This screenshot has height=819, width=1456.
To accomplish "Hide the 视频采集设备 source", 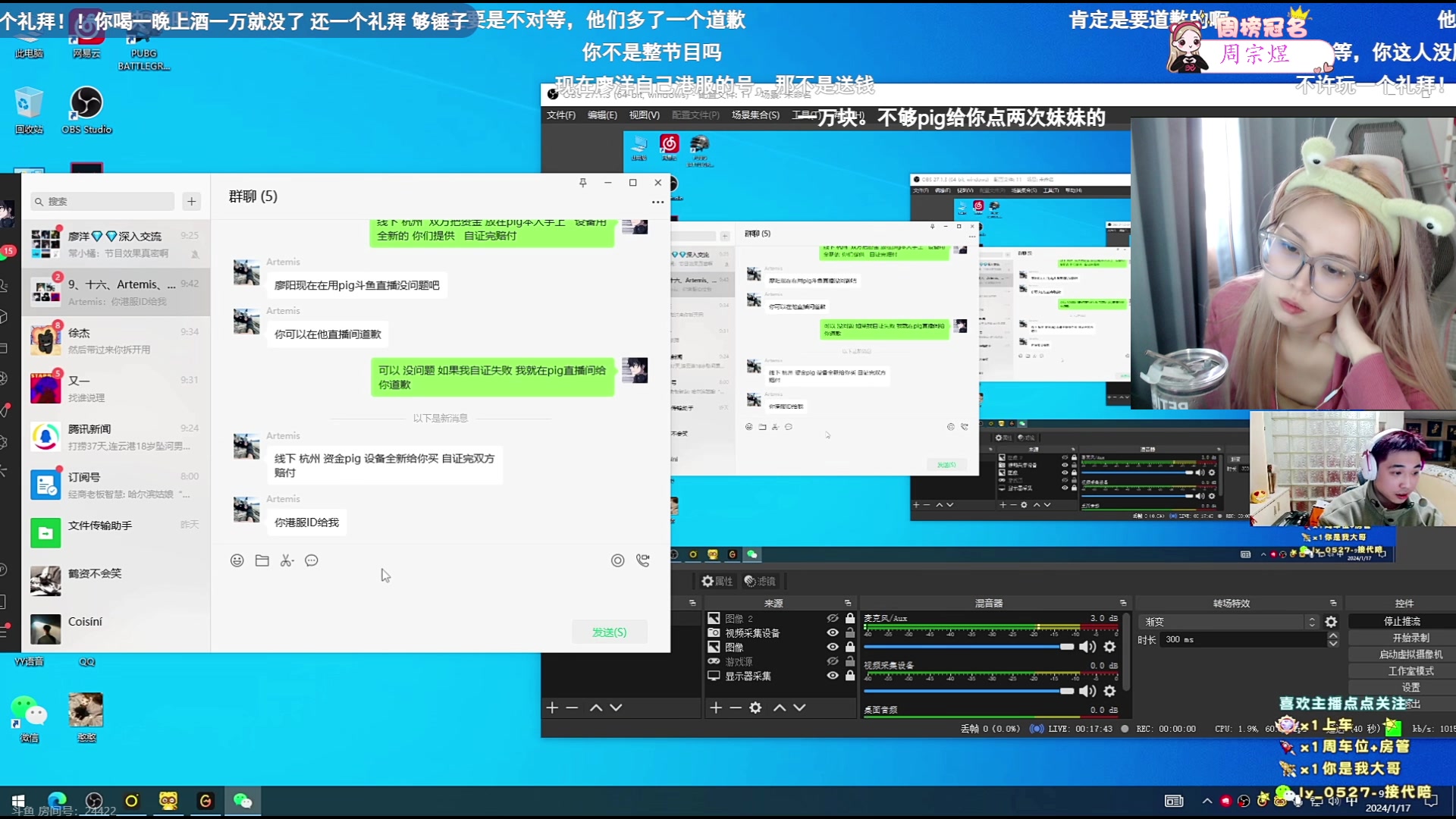I will point(833,633).
